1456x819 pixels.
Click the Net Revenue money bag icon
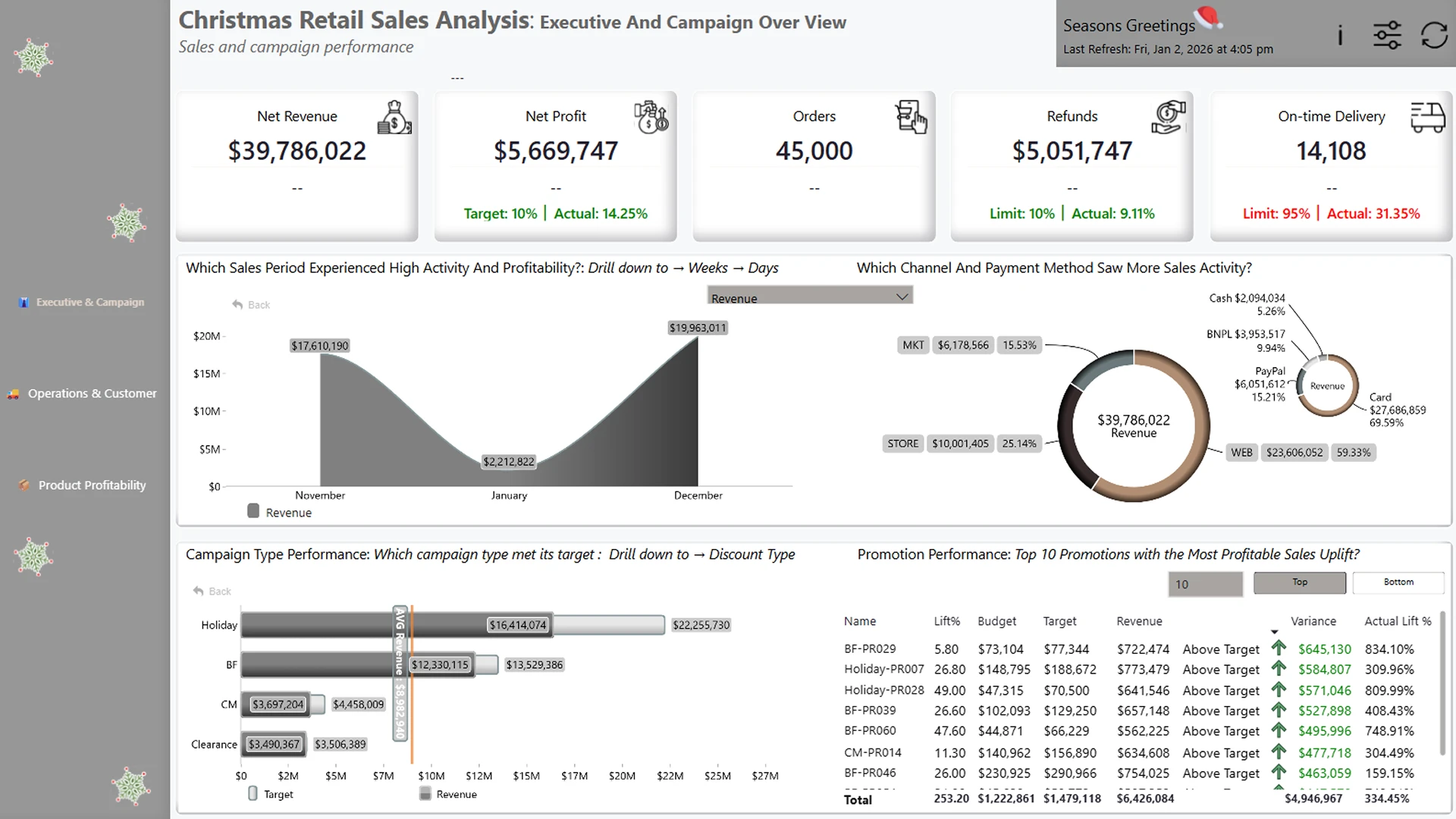[394, 118]
